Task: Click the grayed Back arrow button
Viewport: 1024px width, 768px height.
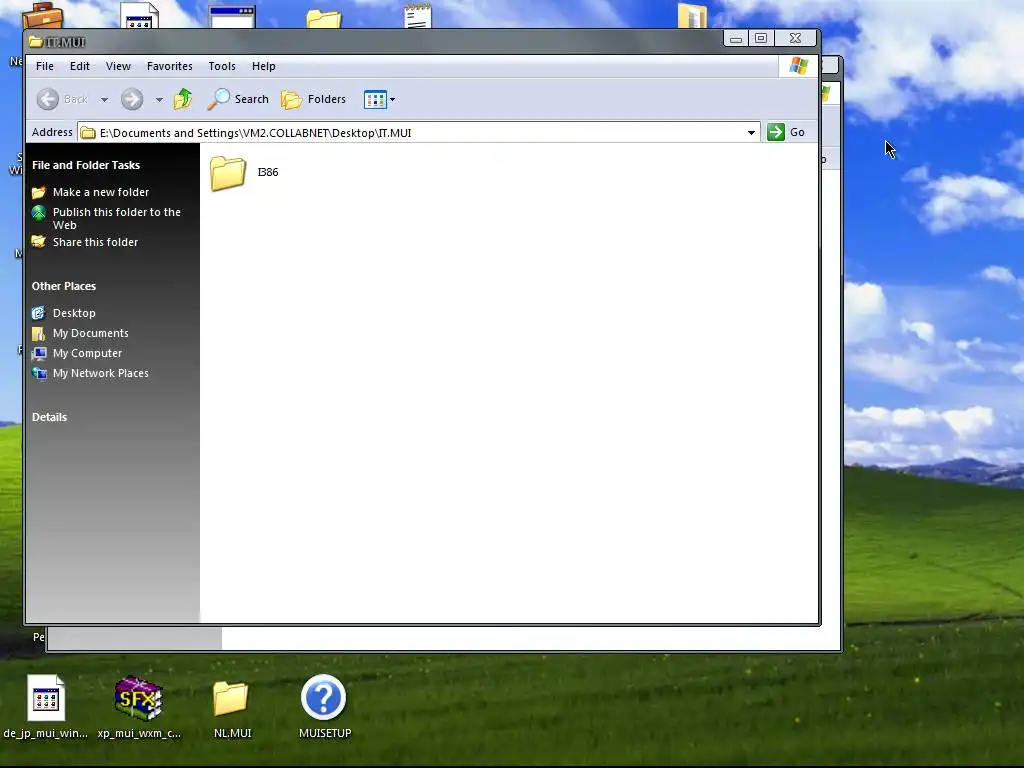Action: [48, 99]
